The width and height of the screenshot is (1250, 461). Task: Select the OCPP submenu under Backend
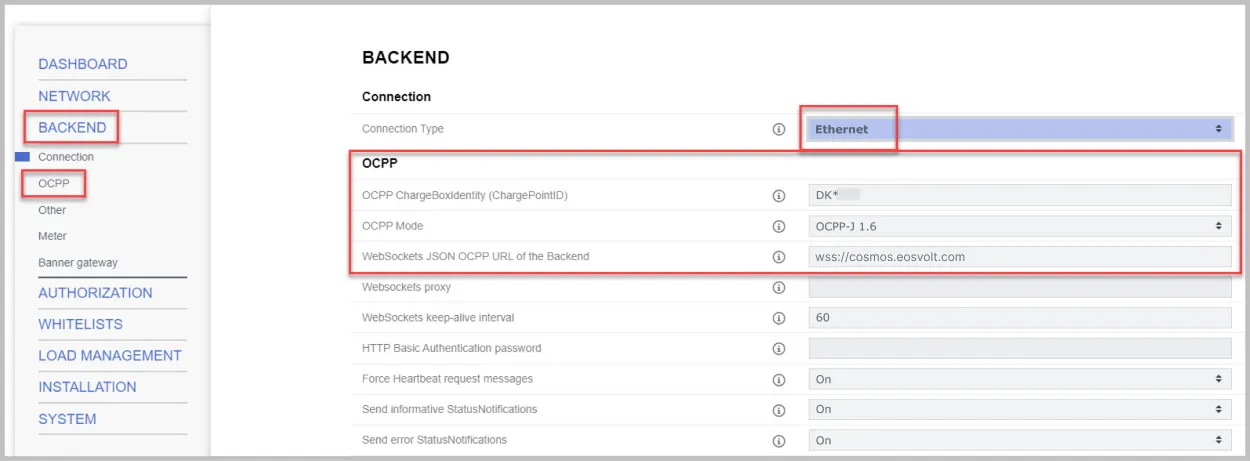(54, 183)
